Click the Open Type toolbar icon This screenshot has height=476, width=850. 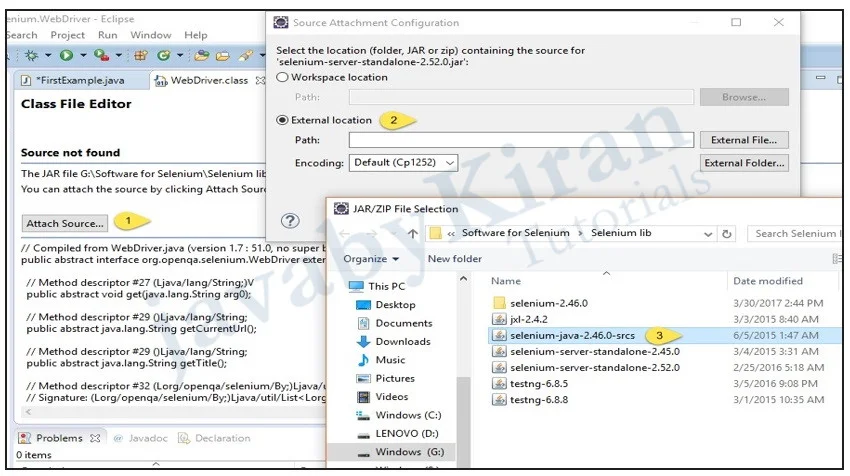tap(202, 55)
